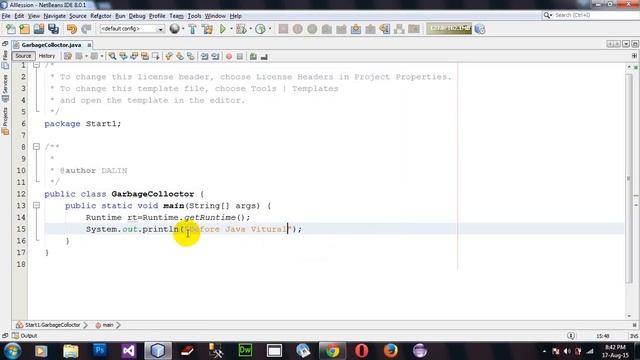640x360 pixels.
Task: Close the GarbageColloctor.java tab
Action: [x=89, y=45]
